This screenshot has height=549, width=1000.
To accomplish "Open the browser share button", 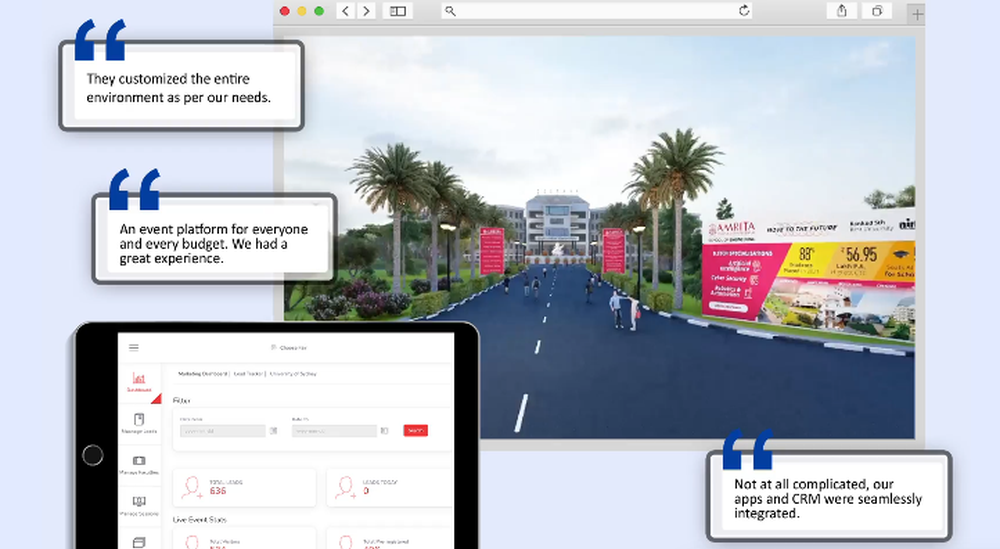I will coord(842,11).
